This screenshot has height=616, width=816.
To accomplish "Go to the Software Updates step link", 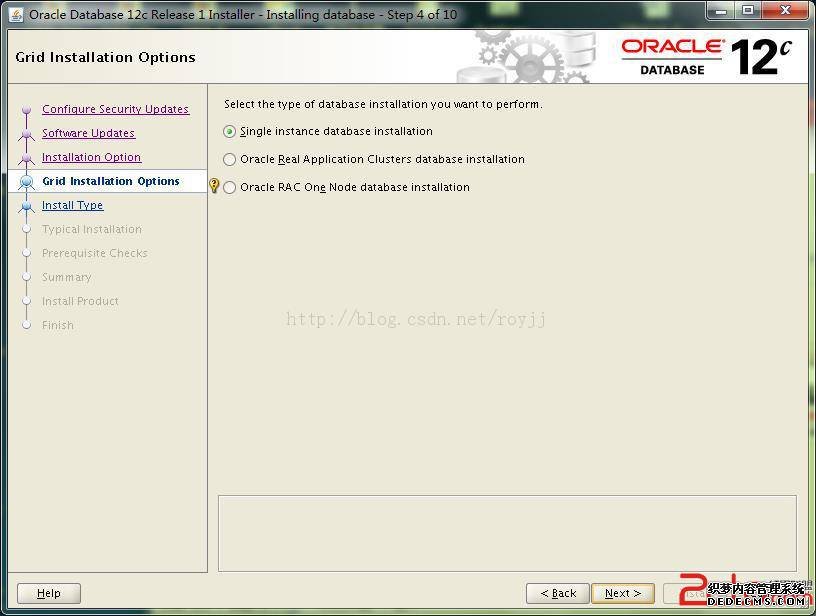I will point(88,134).
